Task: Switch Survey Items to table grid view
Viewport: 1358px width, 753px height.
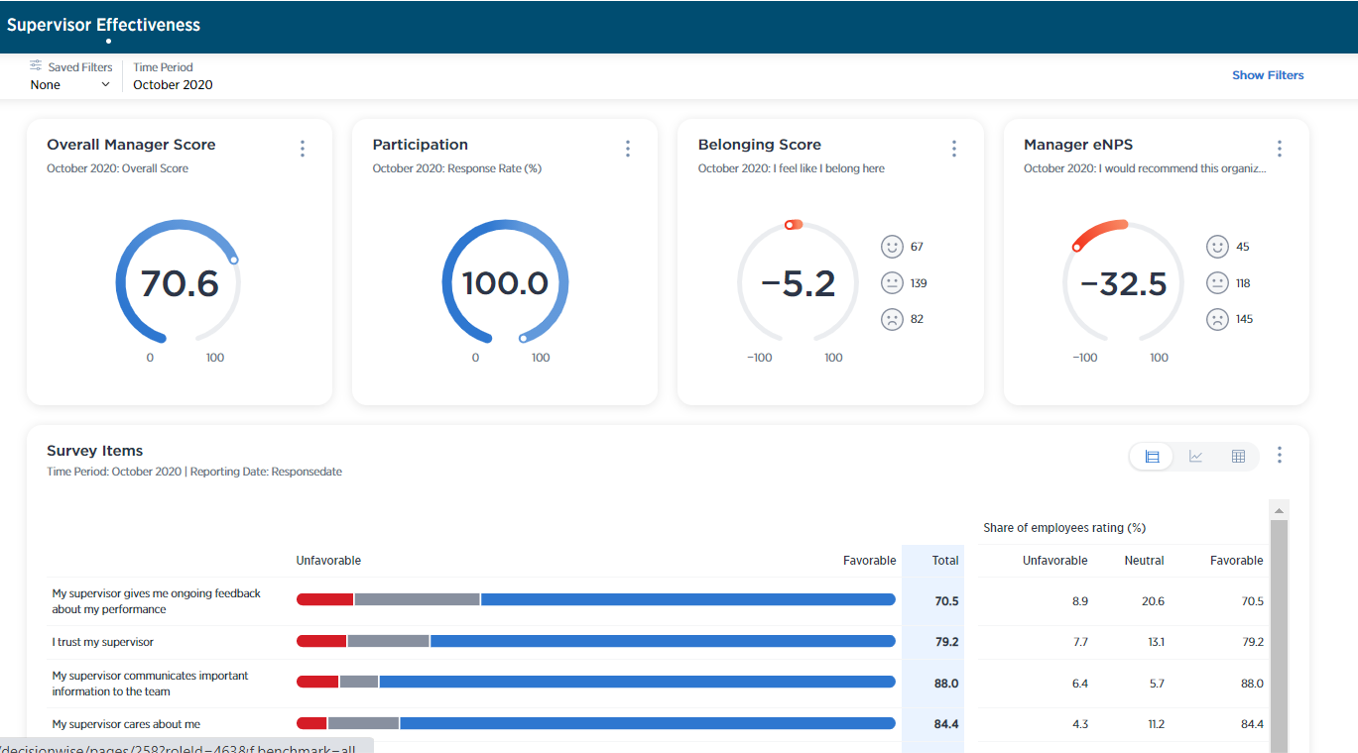Action: click(x=1238, y=456)
